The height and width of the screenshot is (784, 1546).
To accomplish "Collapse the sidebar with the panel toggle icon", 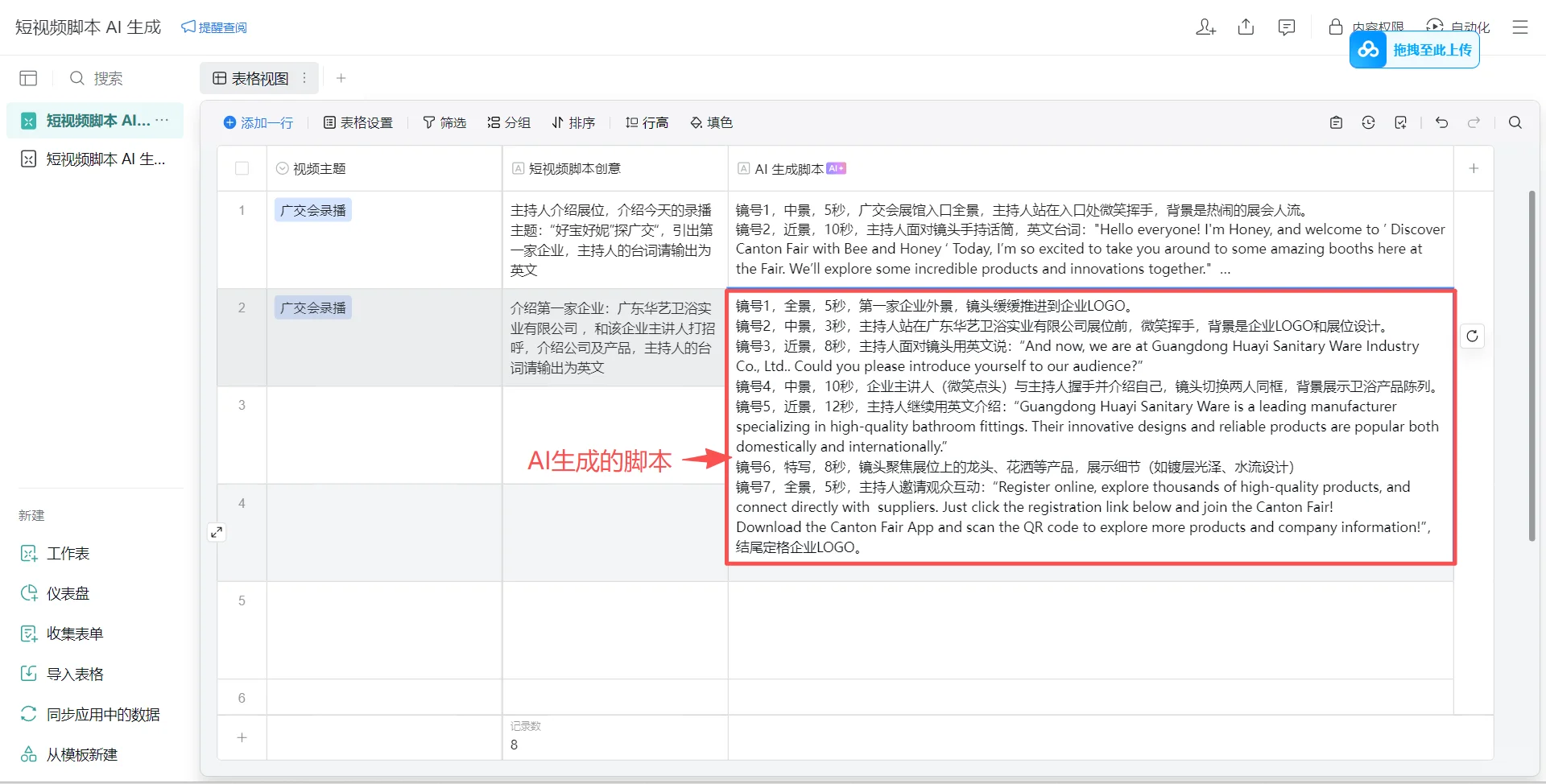I will (x=28, y=78).
